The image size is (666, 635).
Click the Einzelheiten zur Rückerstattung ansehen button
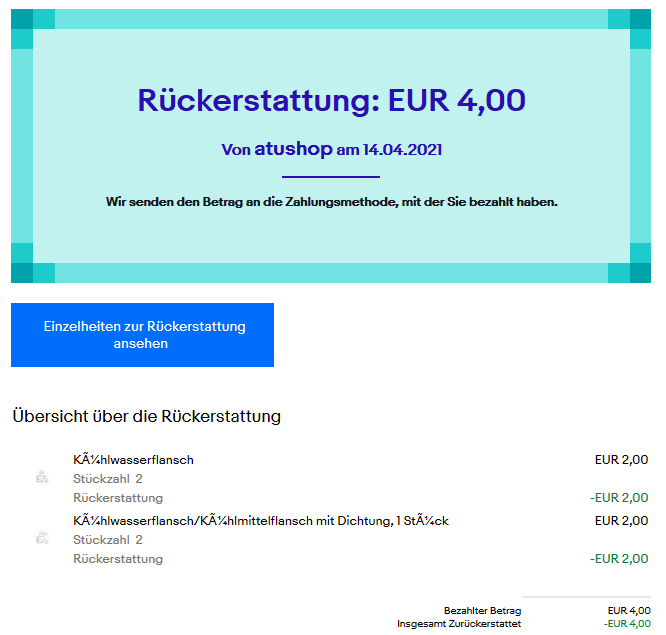(142, 335)
